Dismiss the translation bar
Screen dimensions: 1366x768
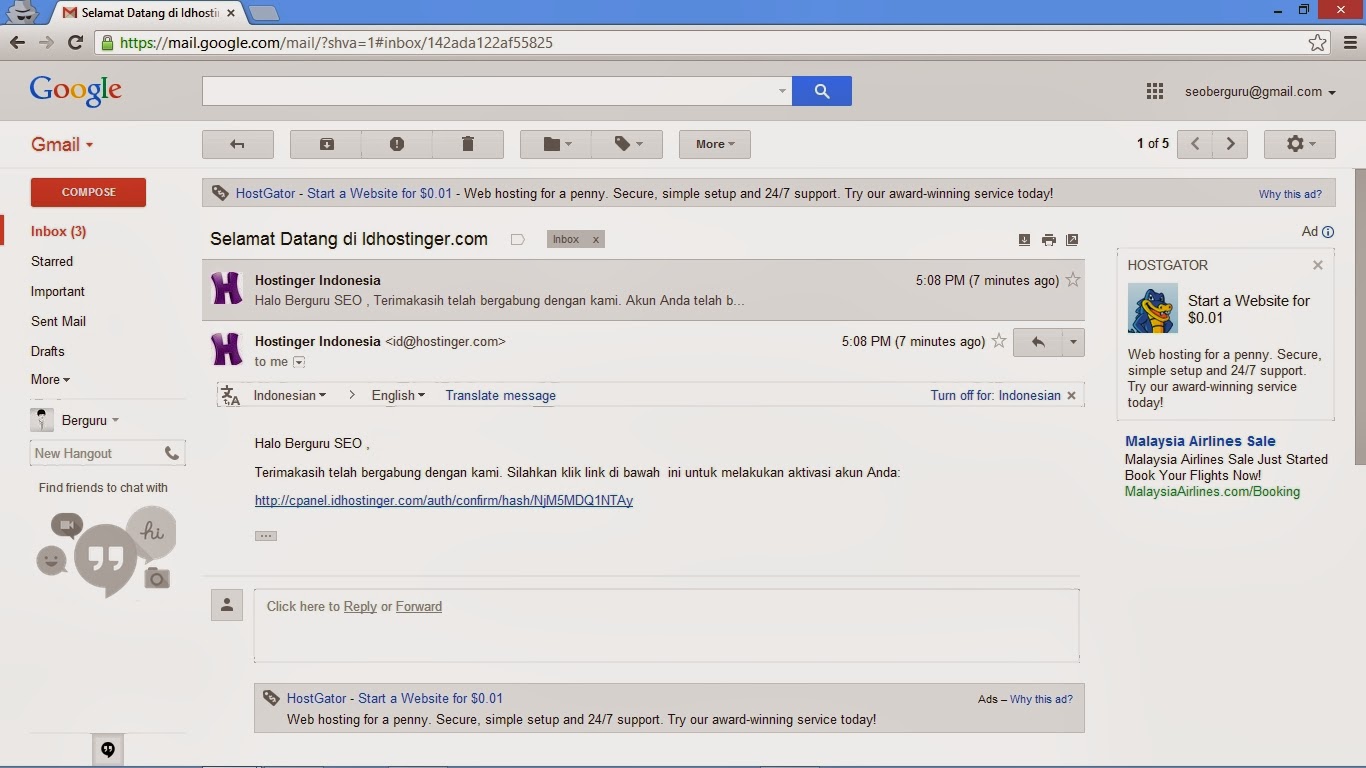tap(1072, 395)
